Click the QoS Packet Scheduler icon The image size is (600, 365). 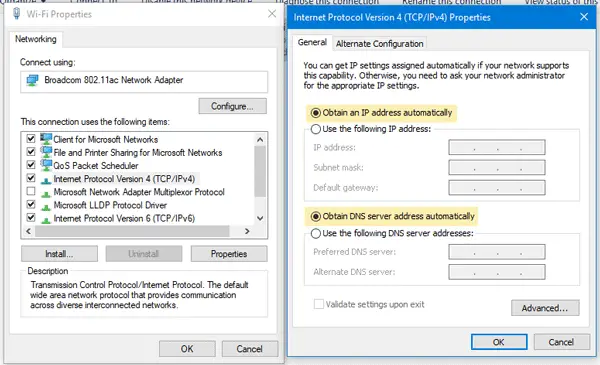[x=46, y=165]
